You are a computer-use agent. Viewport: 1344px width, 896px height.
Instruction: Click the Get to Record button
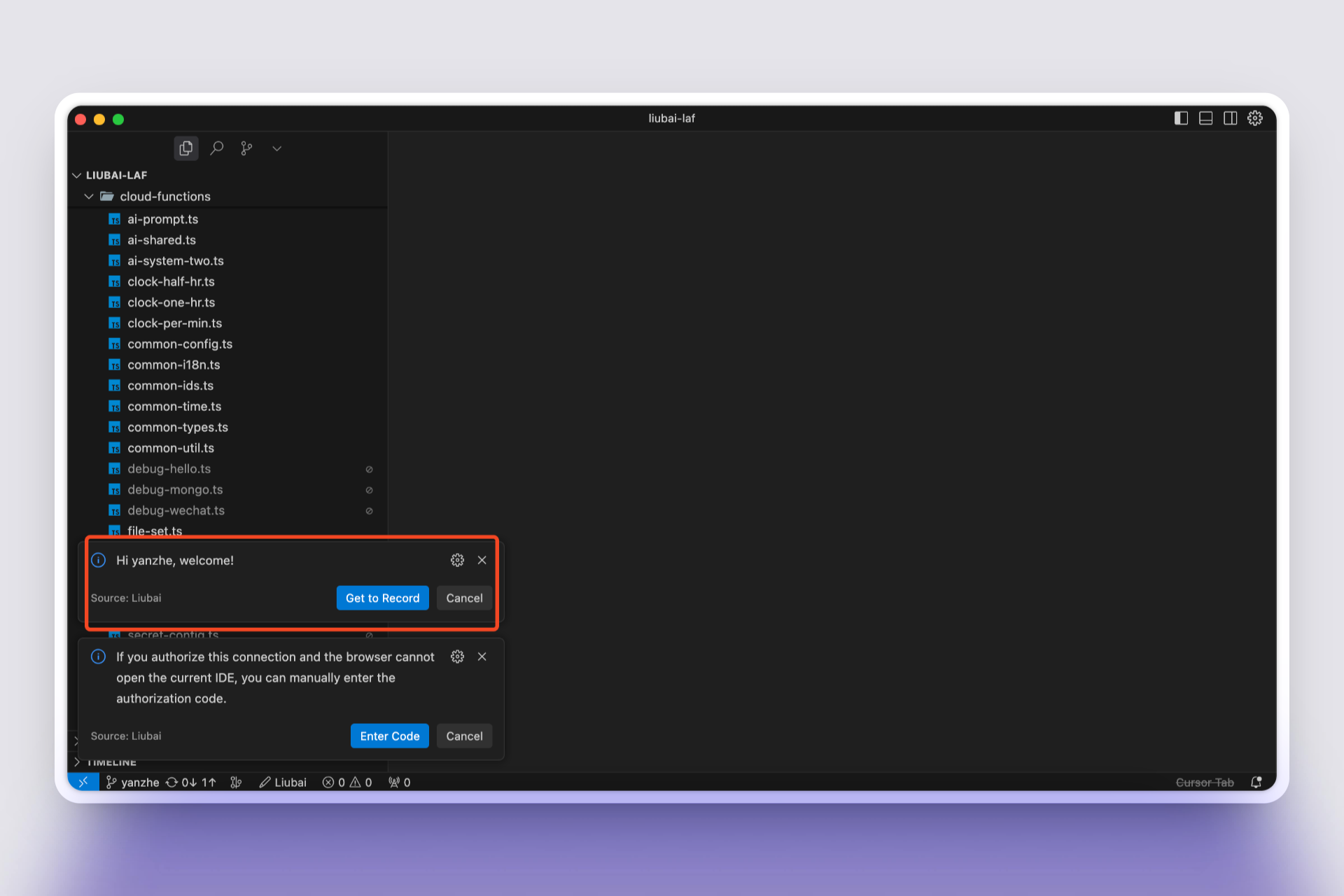(x=382, y=598)
